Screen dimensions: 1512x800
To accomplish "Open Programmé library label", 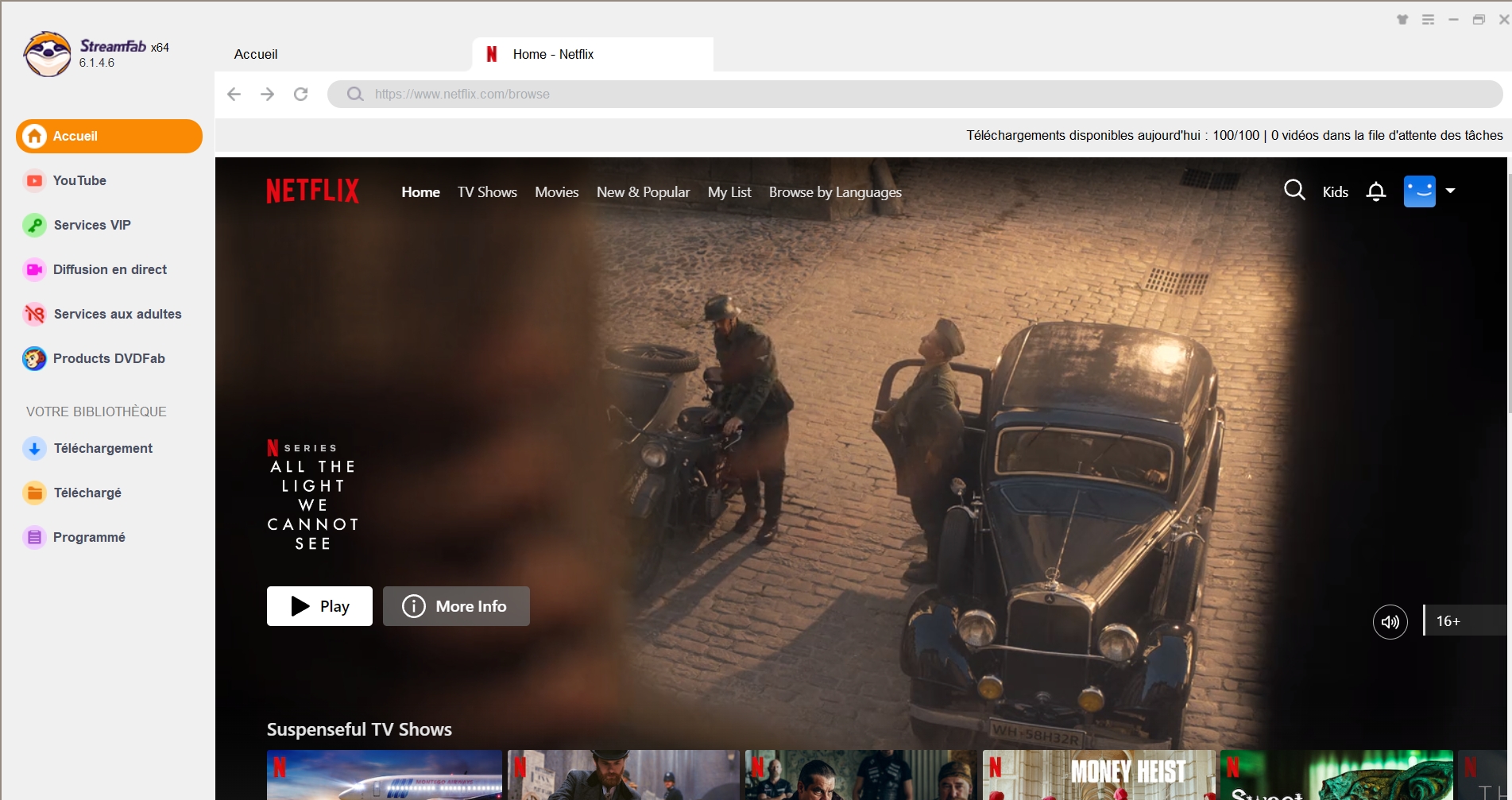I will coord(89,537).
